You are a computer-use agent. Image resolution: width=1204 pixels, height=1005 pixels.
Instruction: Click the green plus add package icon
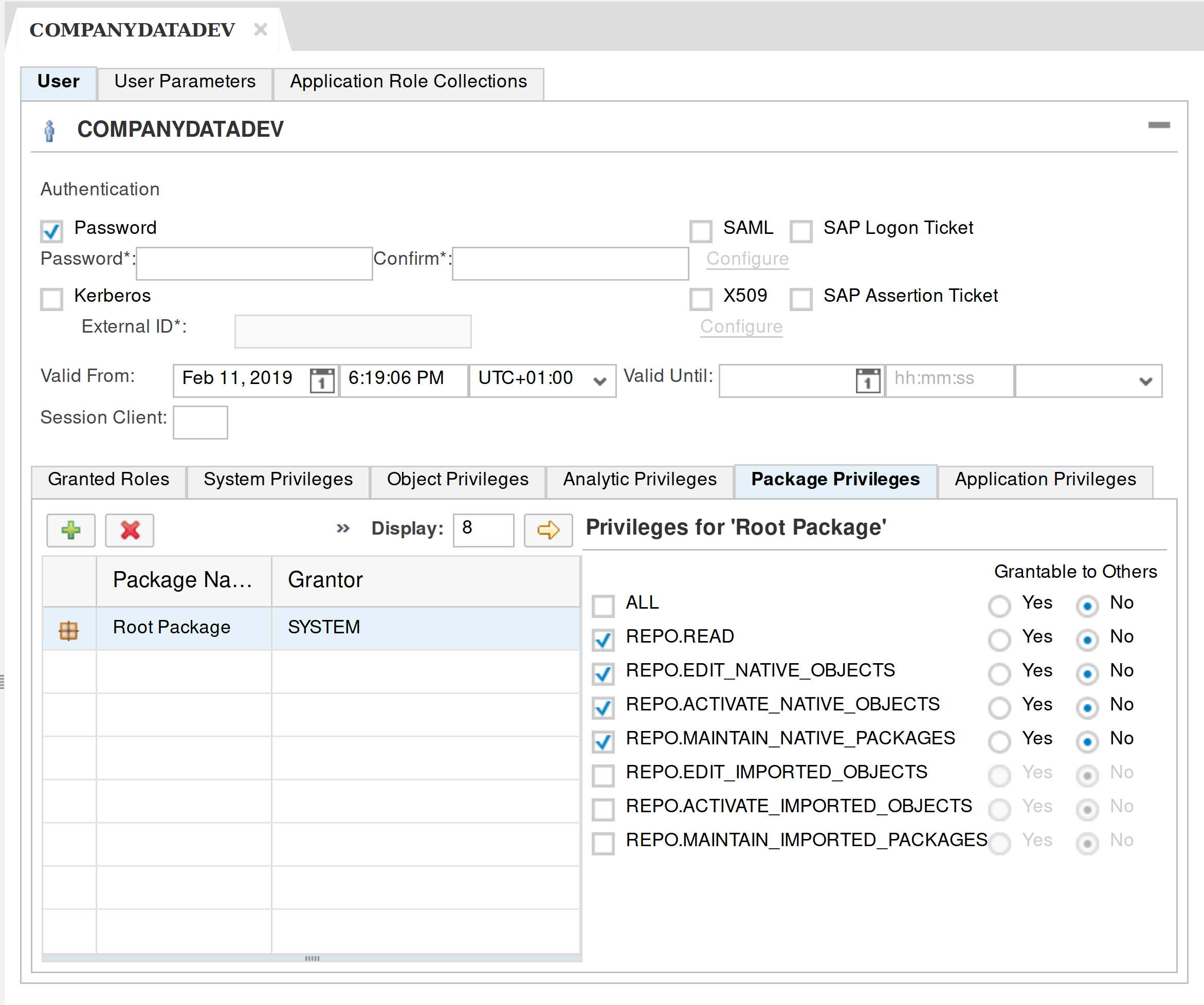click(x=70, y=529)
